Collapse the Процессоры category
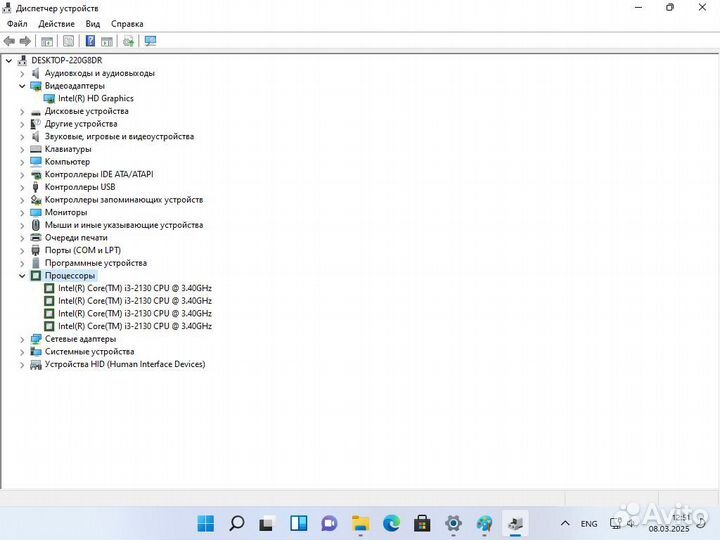The height and width of the screenshot is (540, 720). 22,276
